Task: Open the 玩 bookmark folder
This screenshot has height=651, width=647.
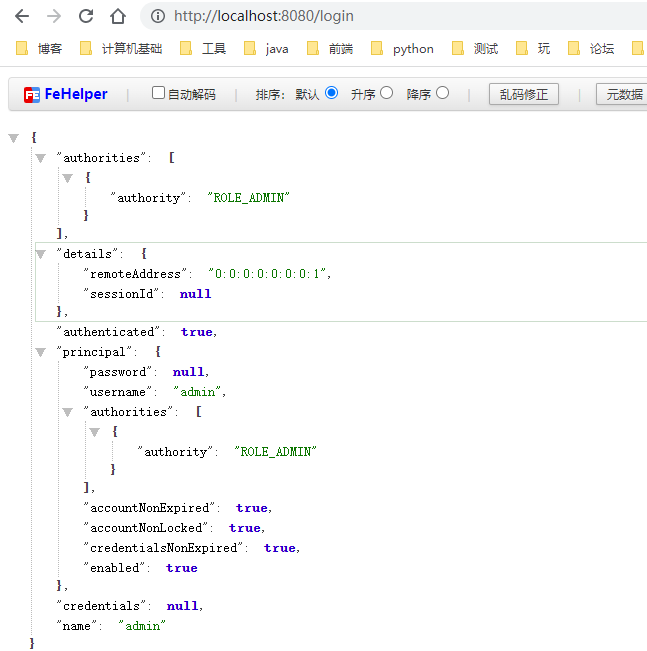Action: pyautogui.click(x=533, y=49)
